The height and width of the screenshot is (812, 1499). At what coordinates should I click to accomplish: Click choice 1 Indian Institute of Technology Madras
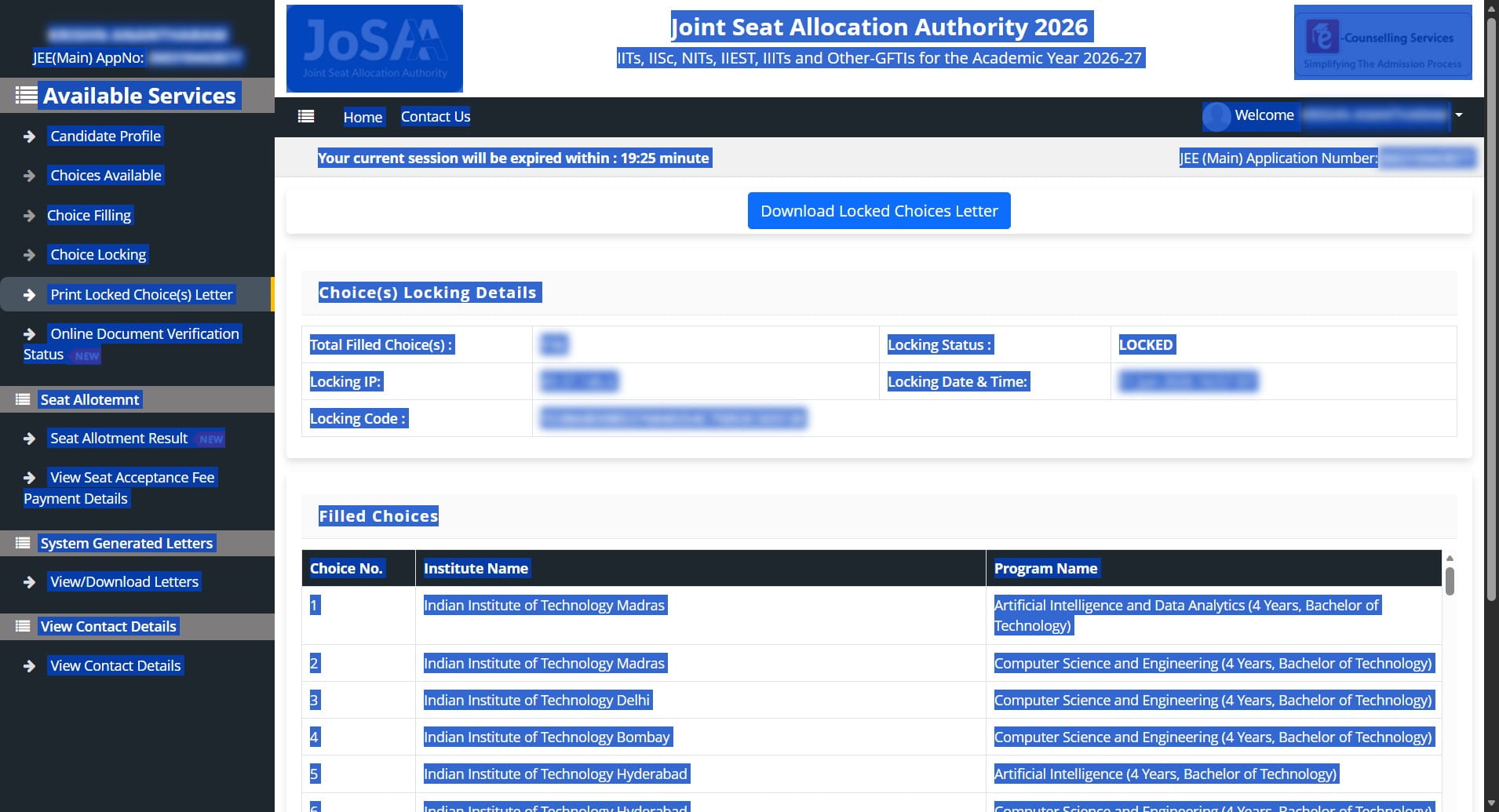coord(544,605)
